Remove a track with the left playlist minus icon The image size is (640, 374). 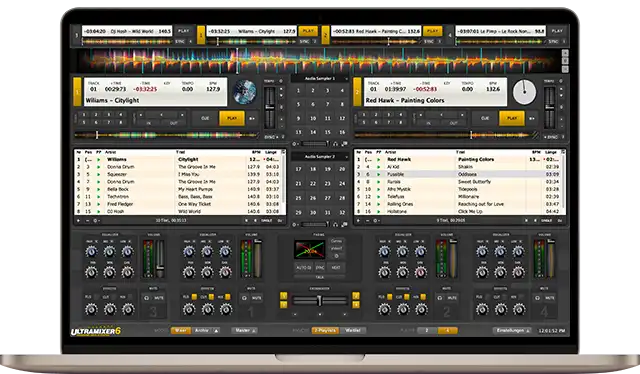click(87, 220)
